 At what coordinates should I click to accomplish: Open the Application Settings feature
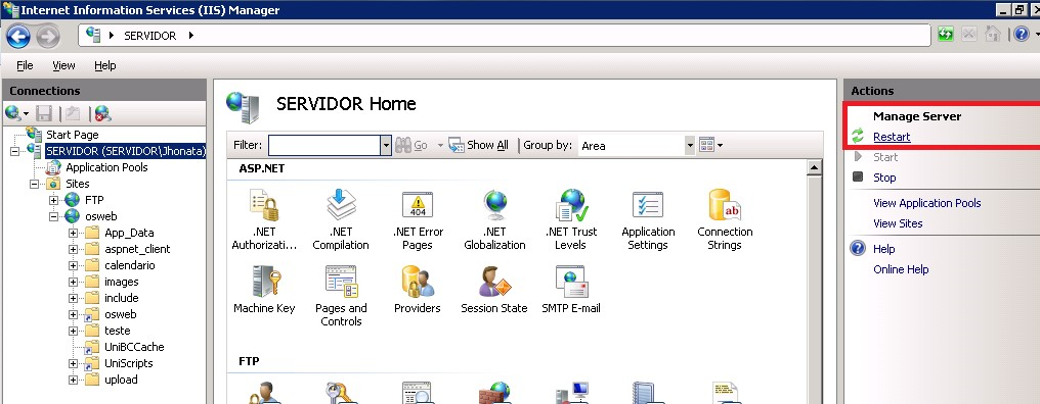click(x=648, y=206)
